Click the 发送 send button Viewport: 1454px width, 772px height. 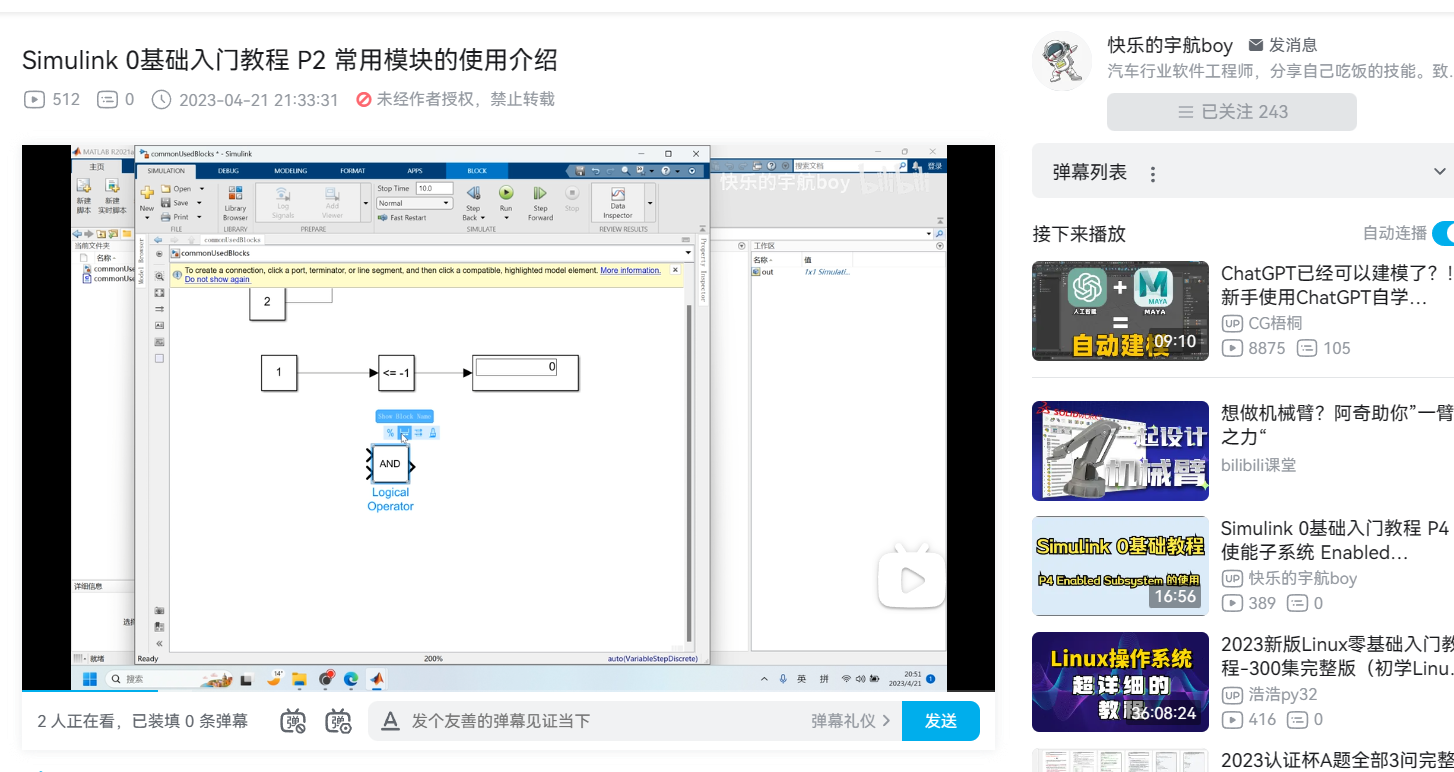[941, 721]
